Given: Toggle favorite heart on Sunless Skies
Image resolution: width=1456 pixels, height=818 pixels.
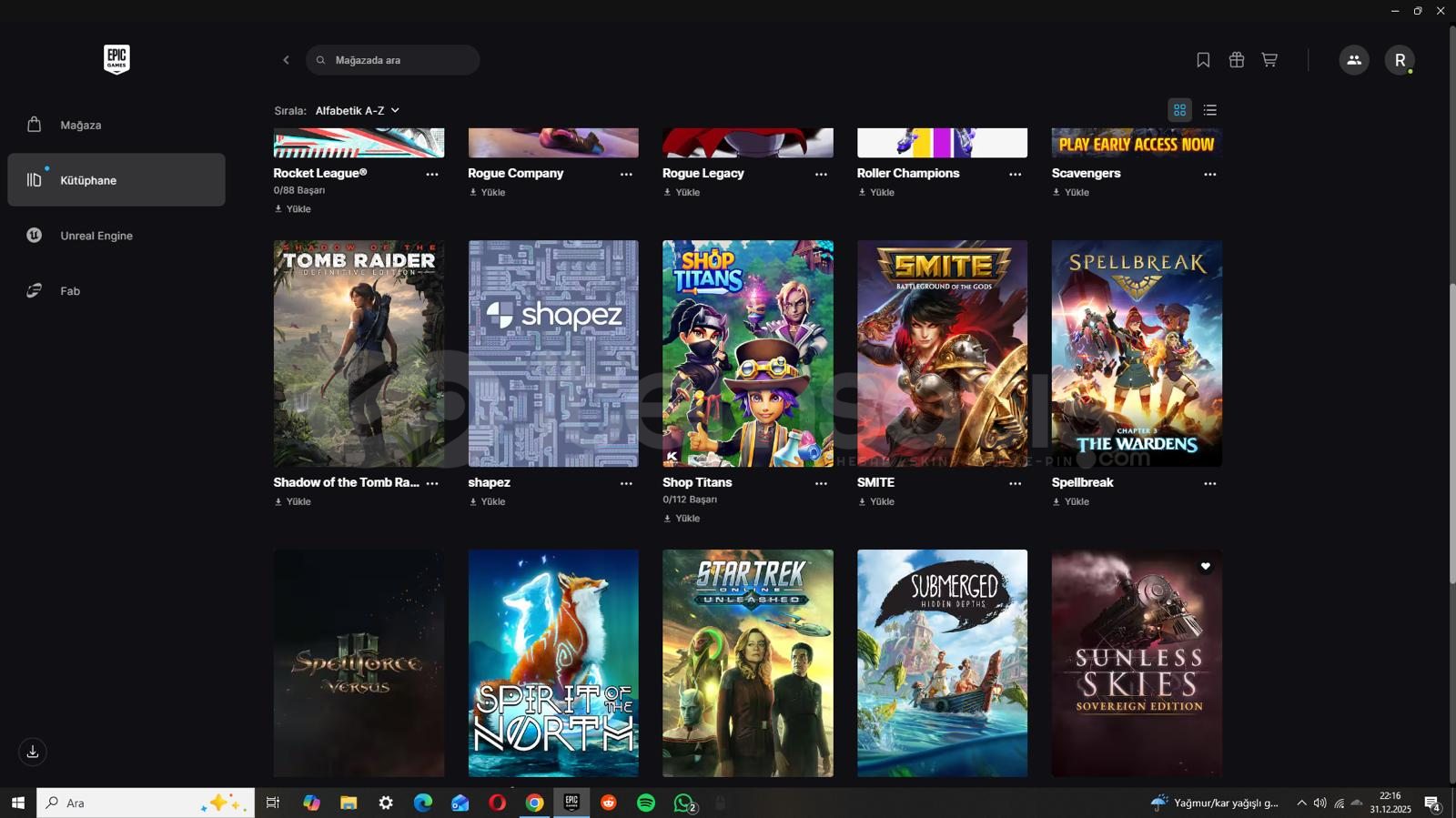Looking at the screenshot, I should [x=1205, y=567].
